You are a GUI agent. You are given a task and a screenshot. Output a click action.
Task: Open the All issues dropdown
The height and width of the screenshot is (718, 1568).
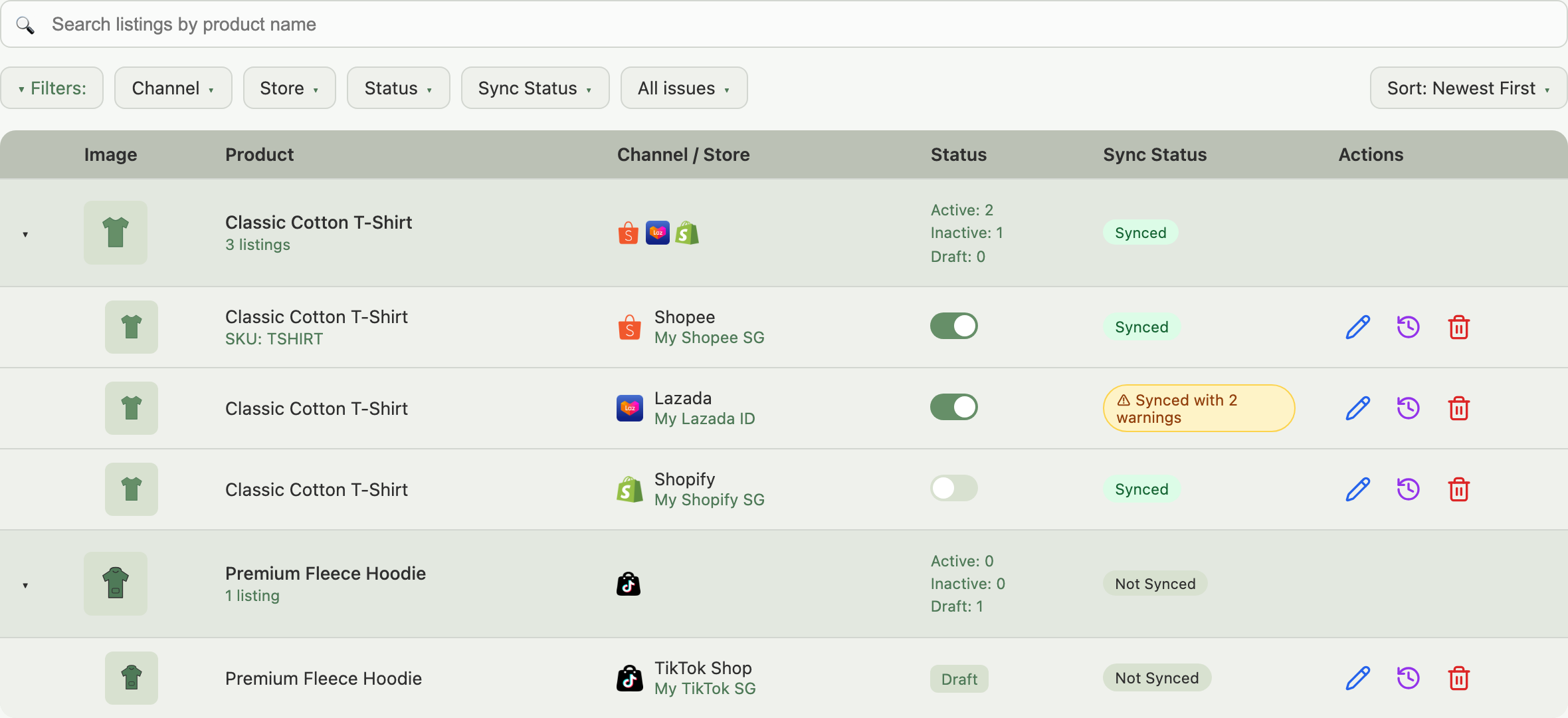click(x=684, y=88)
